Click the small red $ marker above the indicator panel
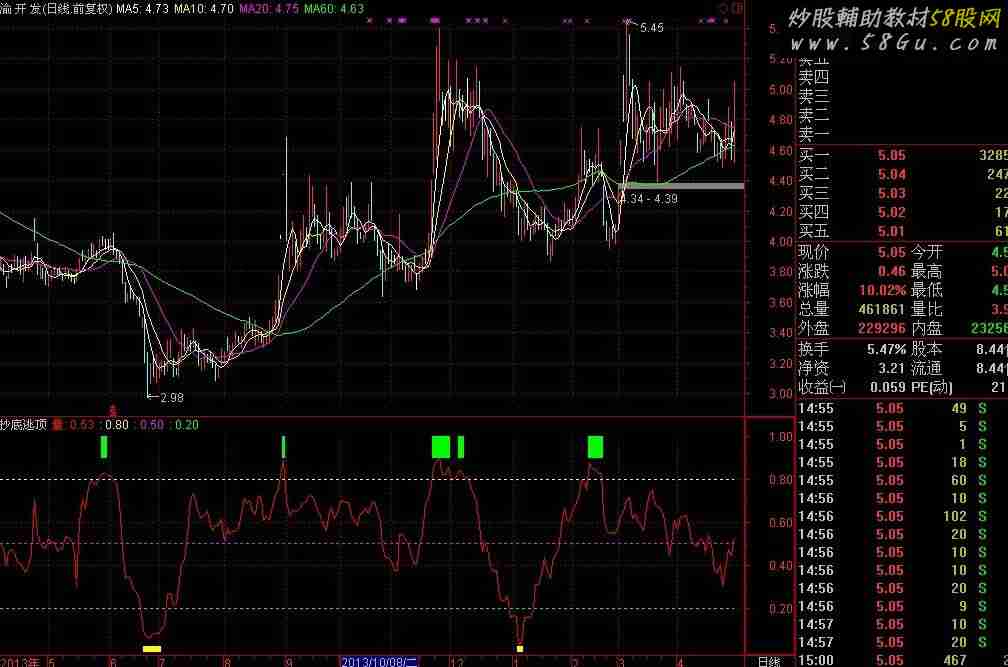1008x667 pixels. tap(113, 410)
